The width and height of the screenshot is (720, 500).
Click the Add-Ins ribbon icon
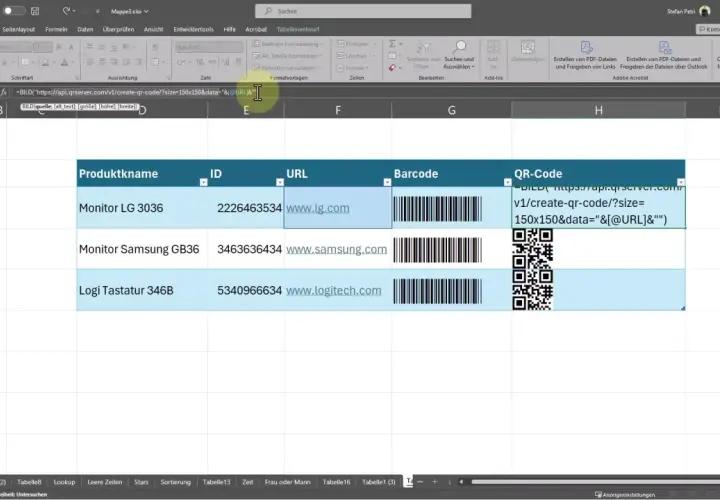493,55
